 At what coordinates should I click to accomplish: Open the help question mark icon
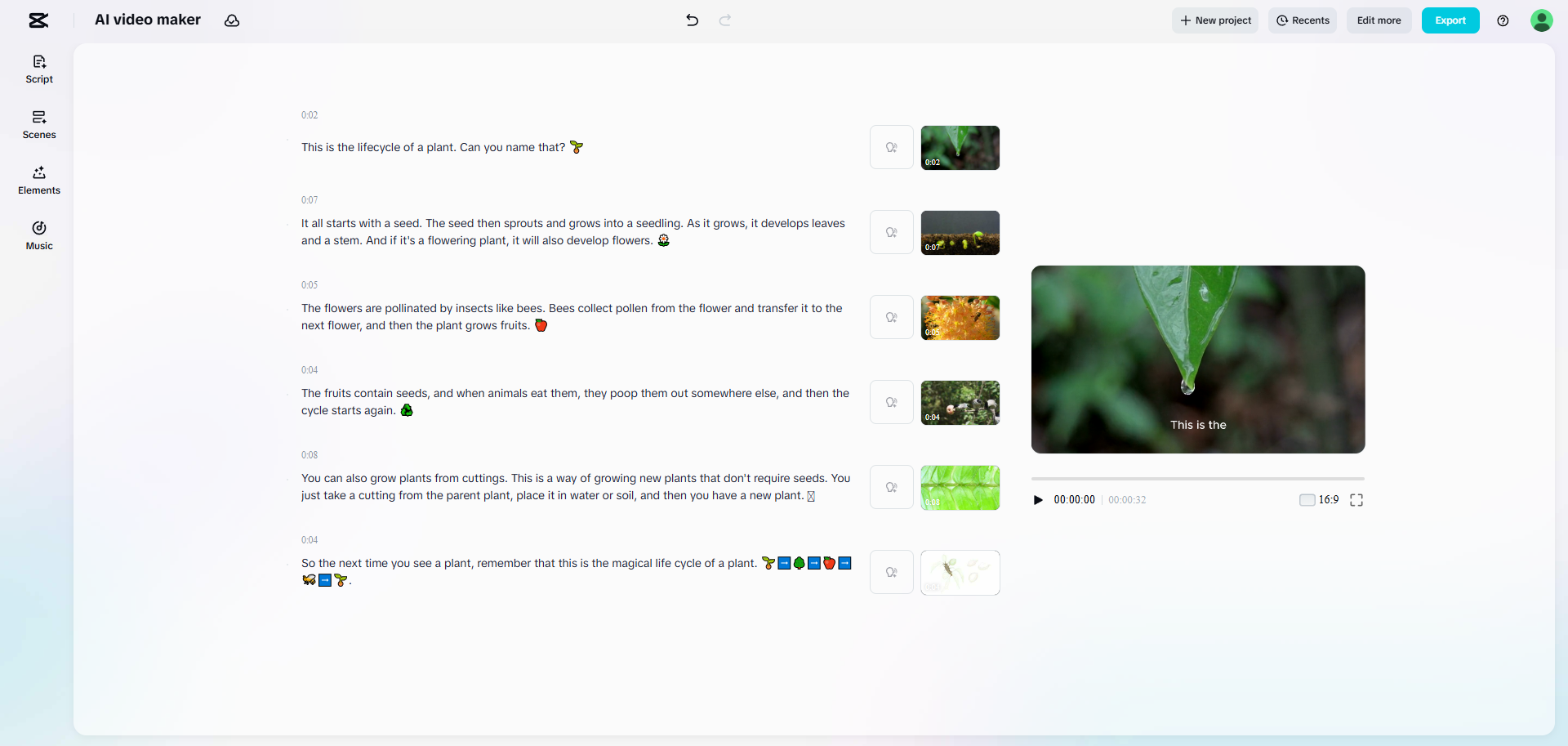(1503, 20)
